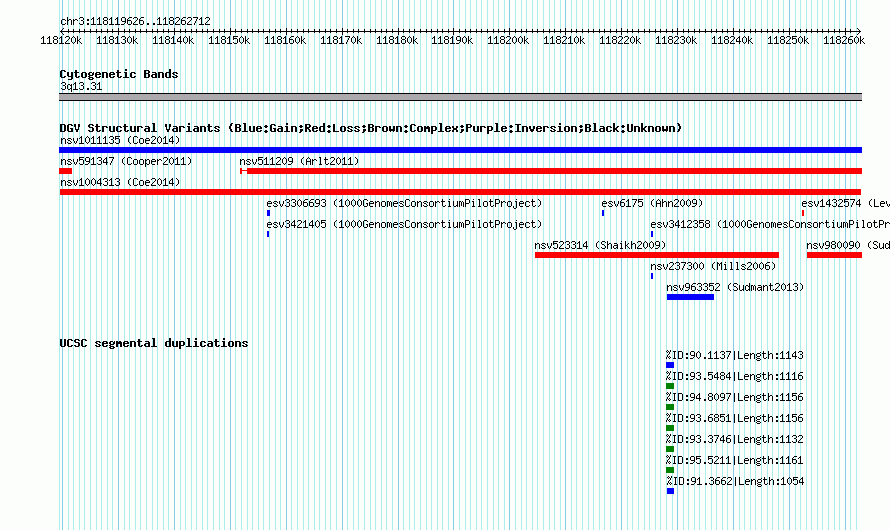Click the 118240k ruler position
This screenshot has width=890, height=530.
[x=732, y=40]
